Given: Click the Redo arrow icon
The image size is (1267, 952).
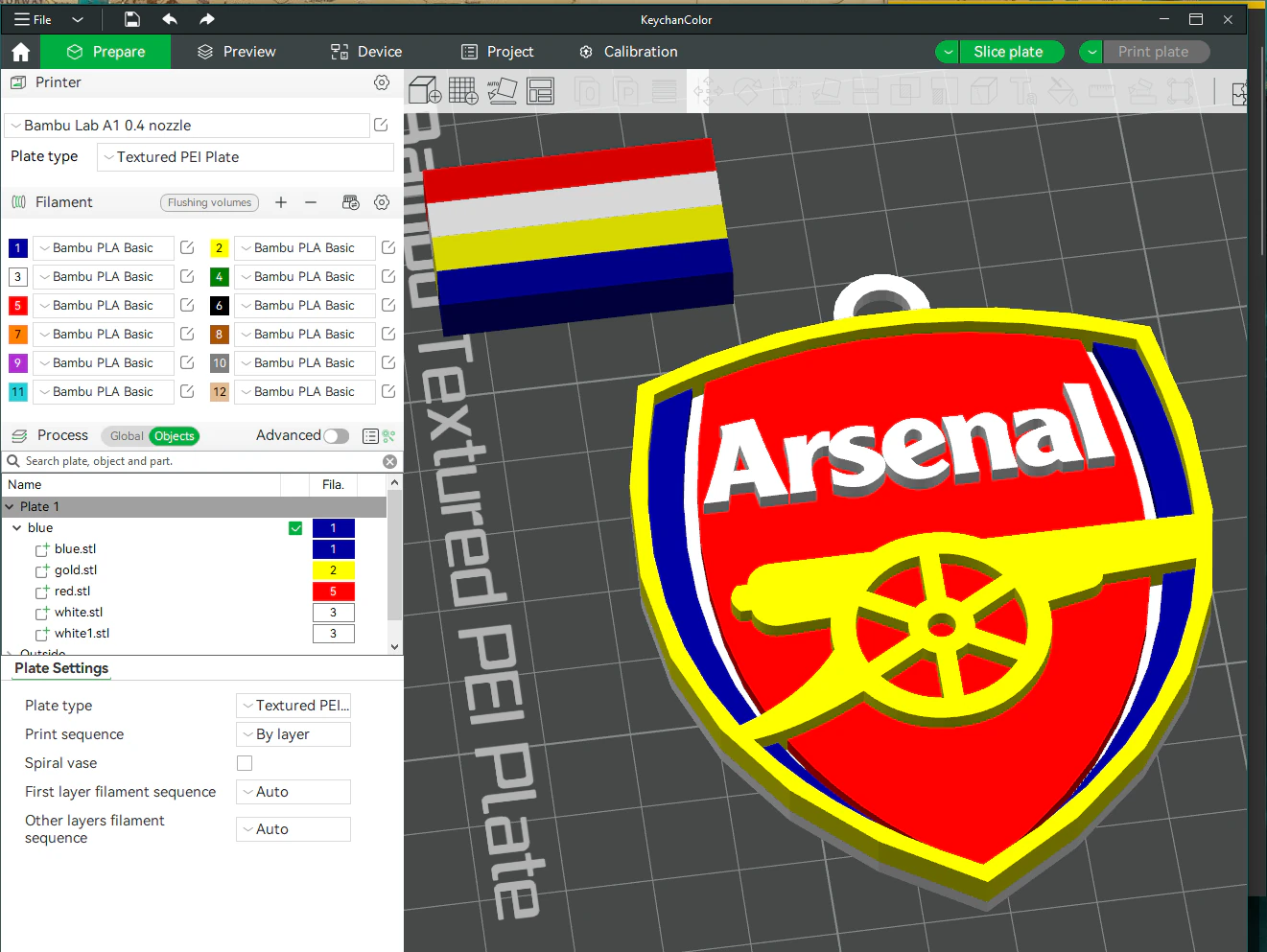Looking at the screenshot, I should click(207, 19).
